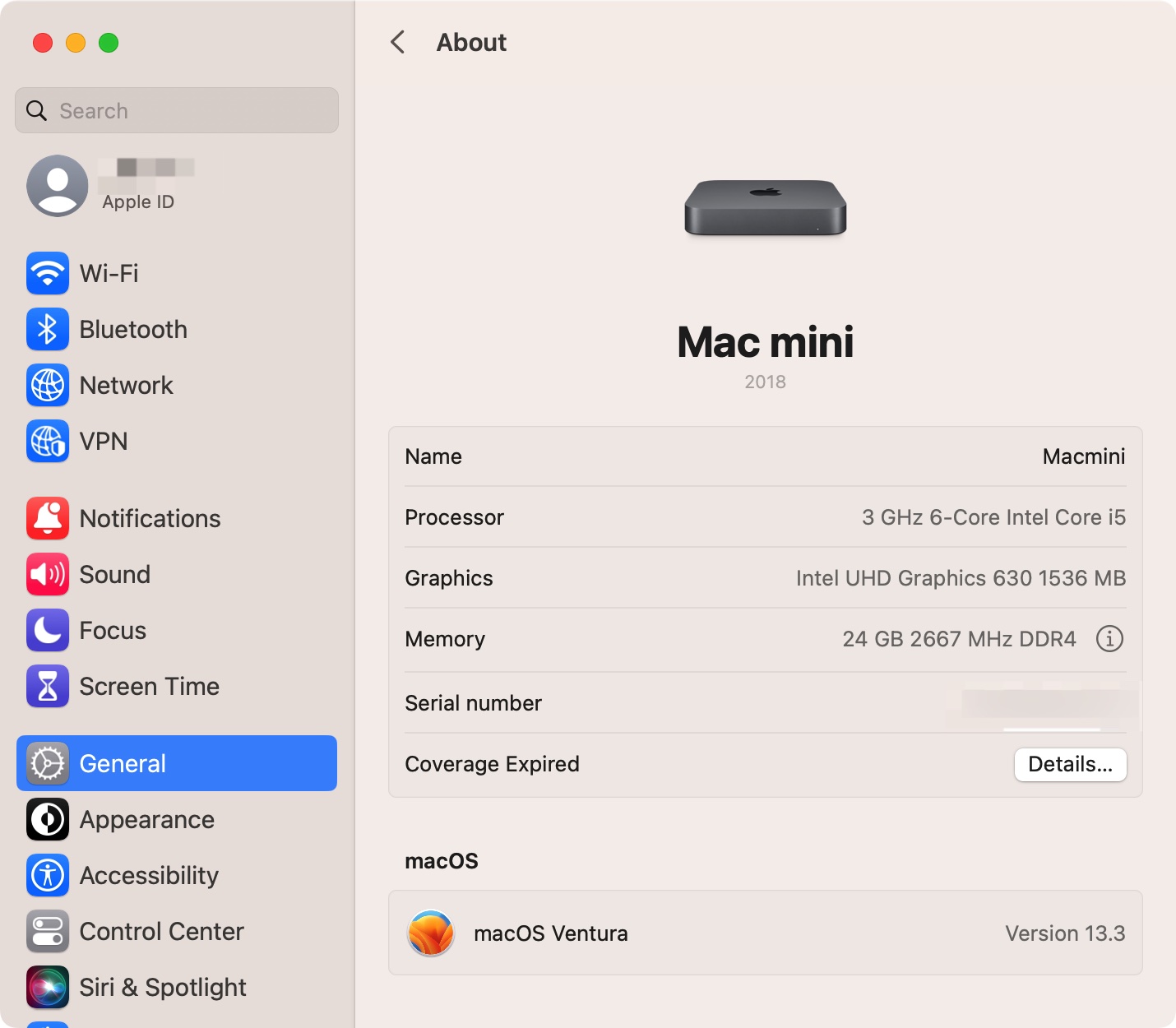Image resolution: width=1176 pixels, height=1028 pixels.
Task: Select Appearance label in sidebar
Action: [x=147, y=819]
